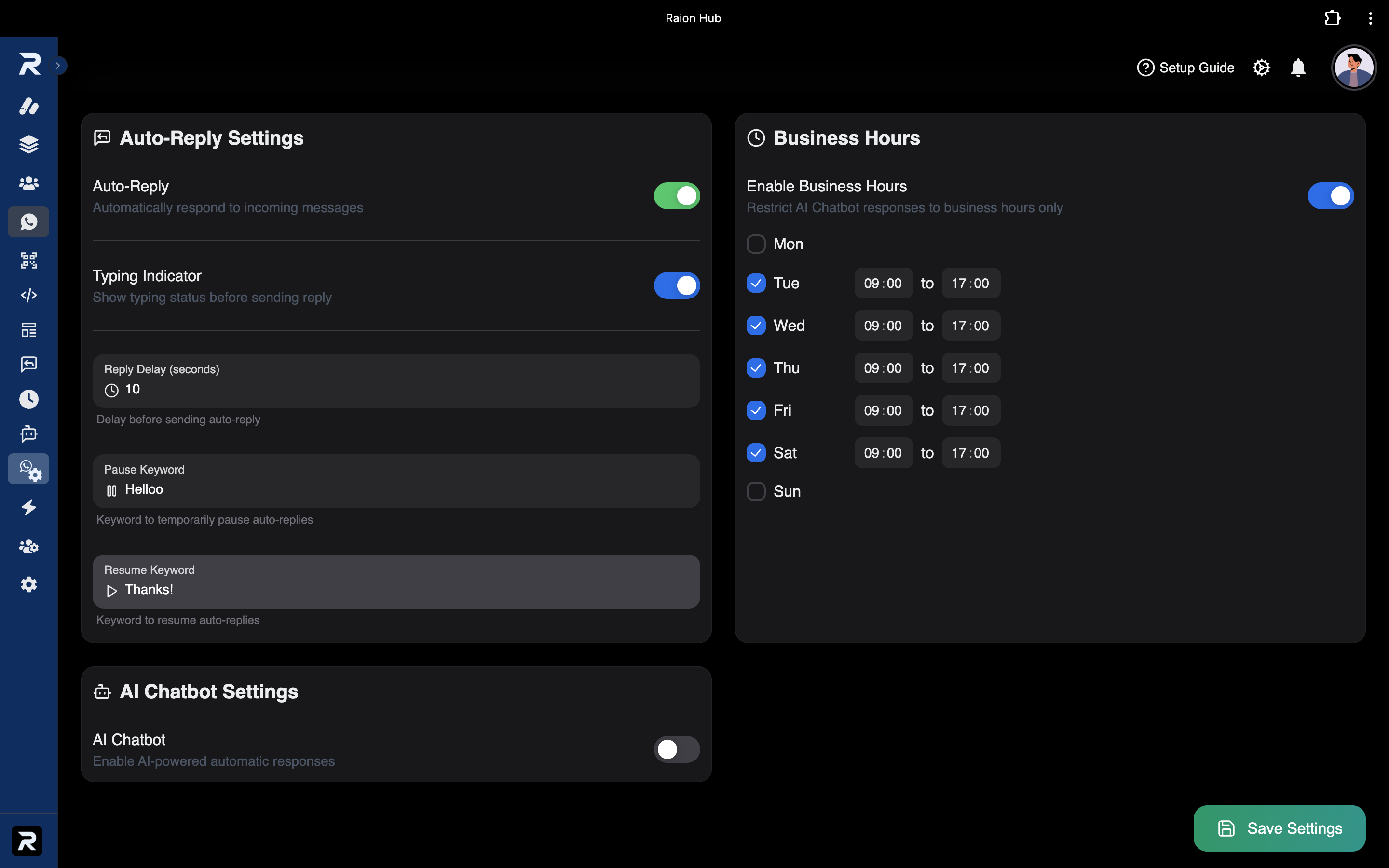1389x868 pixels.
Task: Edit Thu end time 17:00
Action: 970,368
